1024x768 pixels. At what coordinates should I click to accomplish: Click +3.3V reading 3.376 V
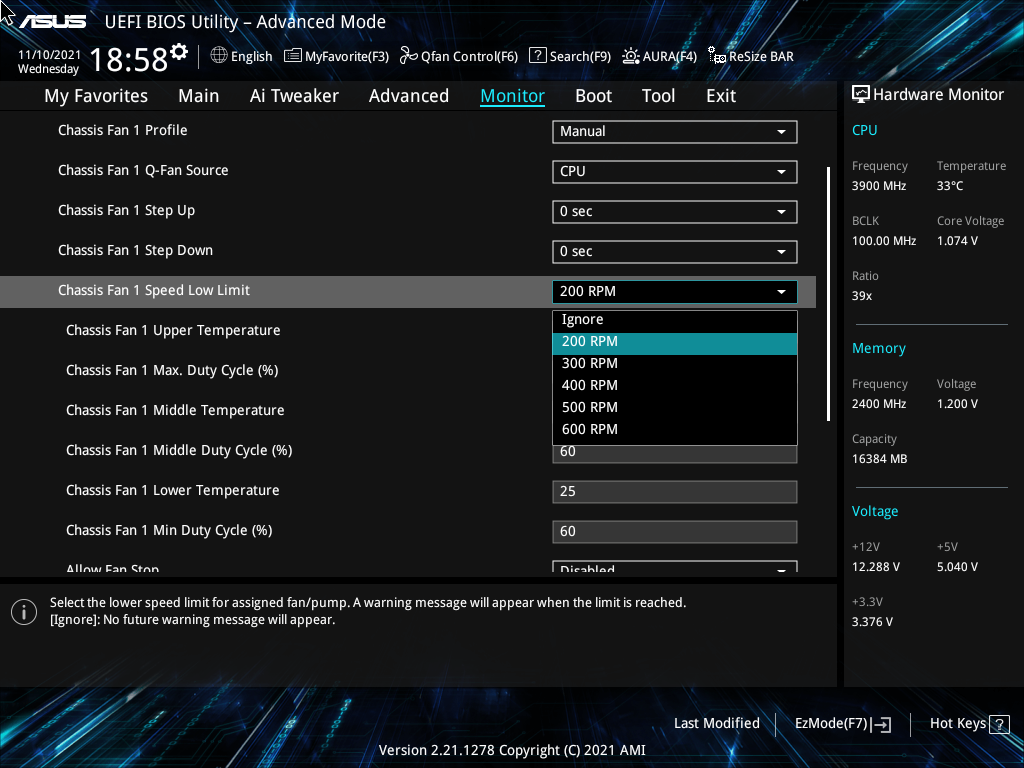pyautogui.click(x=872, y=622)
